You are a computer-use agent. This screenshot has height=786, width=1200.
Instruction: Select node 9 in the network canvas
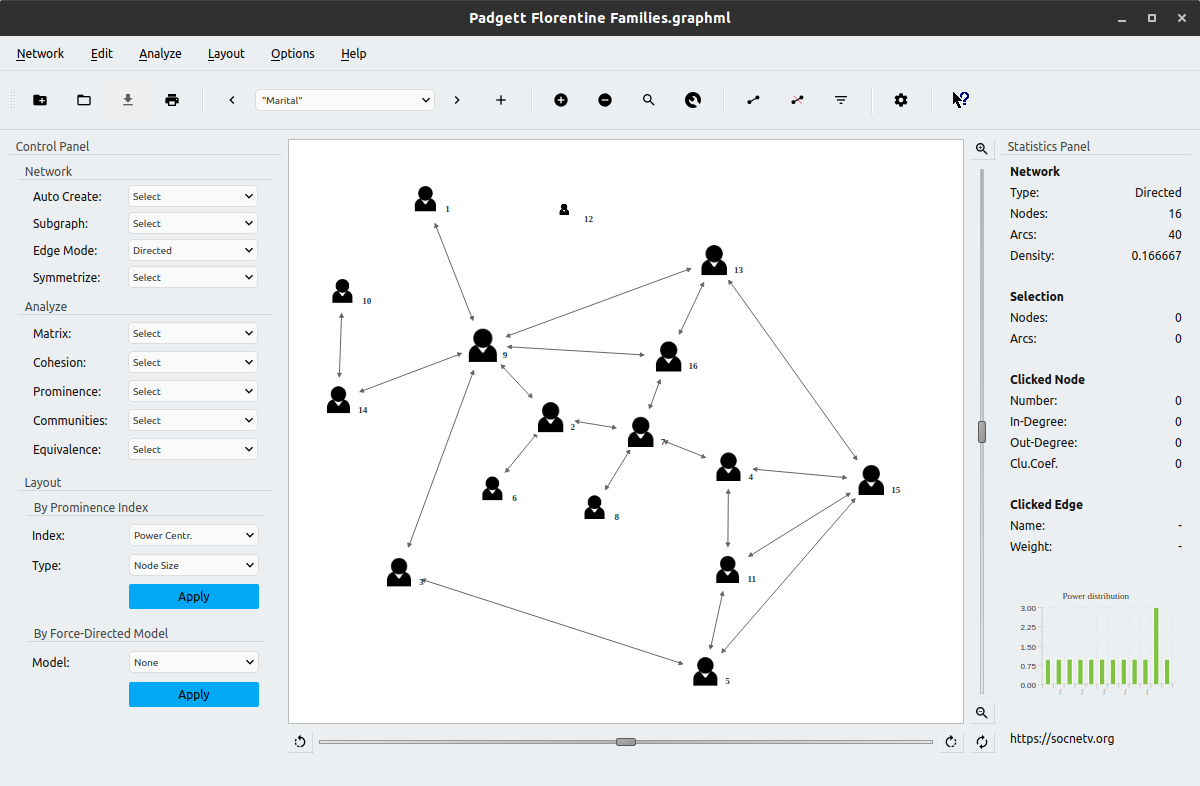(483, 345)
